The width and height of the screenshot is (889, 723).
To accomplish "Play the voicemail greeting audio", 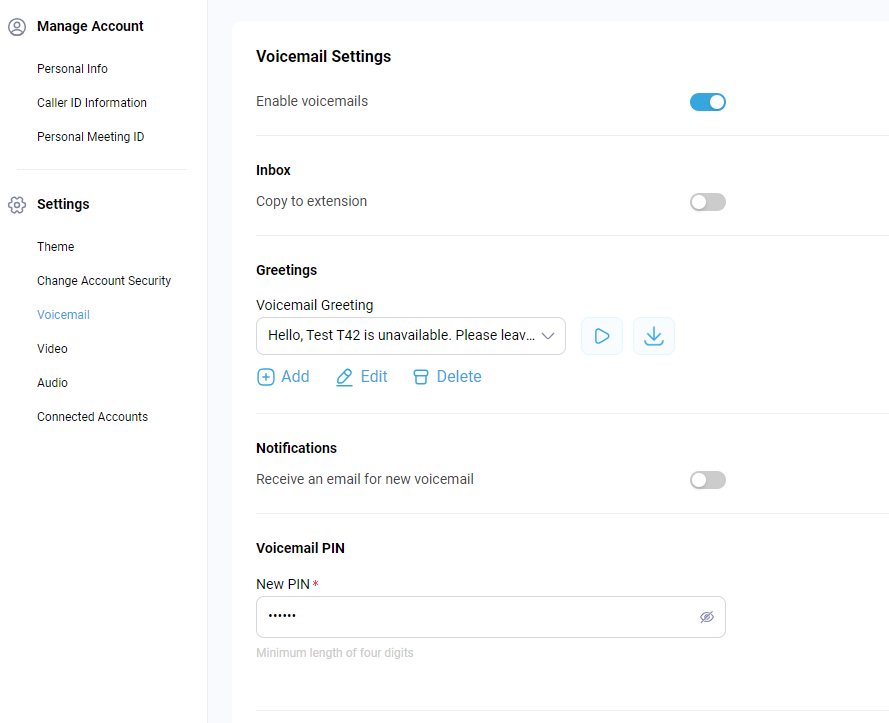I will point(602,336).
